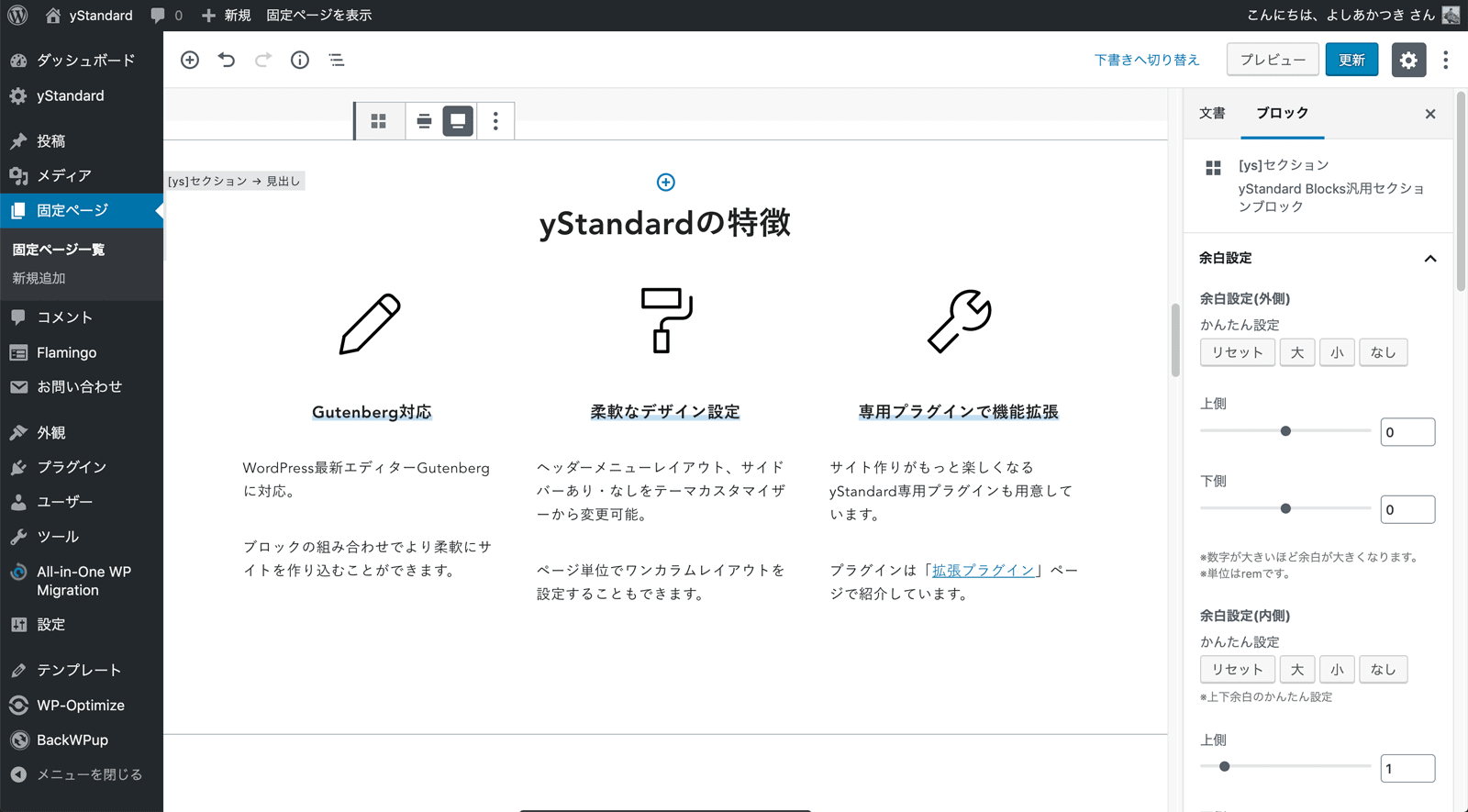This screenshot has height=812, width=1468.
Task: Open WP-Optimize menu in sidebar
Action: 82,706
